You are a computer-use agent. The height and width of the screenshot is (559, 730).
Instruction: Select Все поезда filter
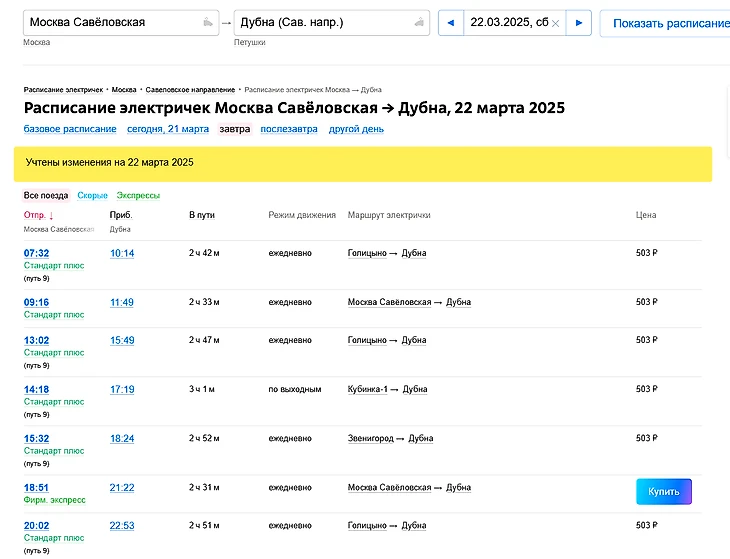pyautogui.click(x=46, y=195)
